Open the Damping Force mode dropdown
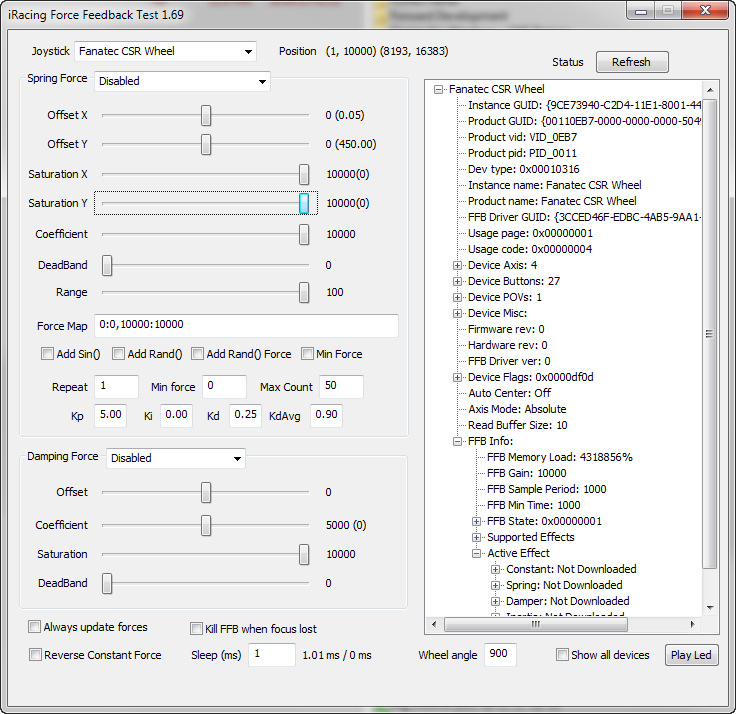 pos(175,458)
